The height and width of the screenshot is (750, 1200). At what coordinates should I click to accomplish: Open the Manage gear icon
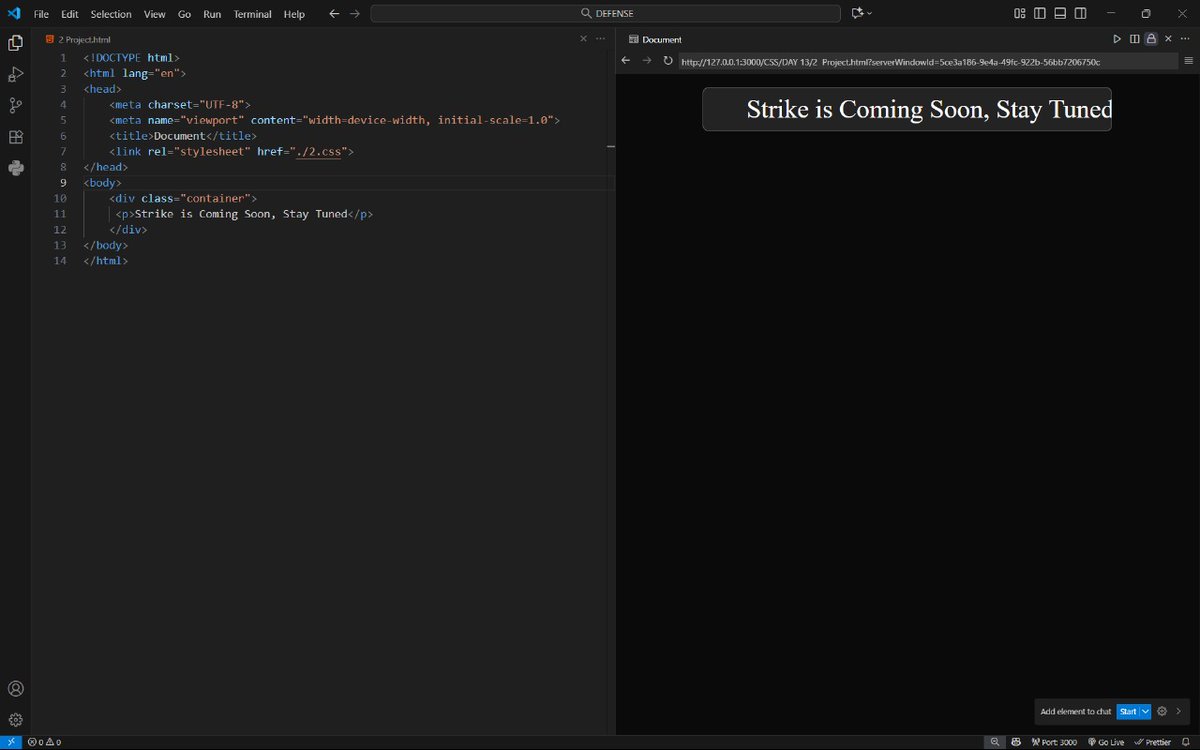pos(15,719)
